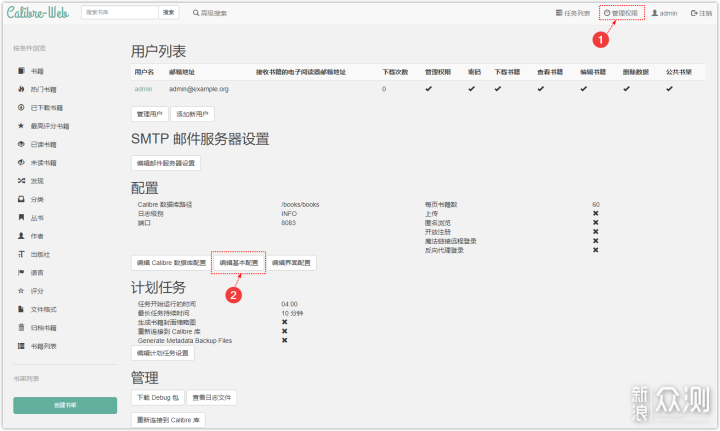
Task: Click 下载 Debug 包 button
Action: [158, 397]
